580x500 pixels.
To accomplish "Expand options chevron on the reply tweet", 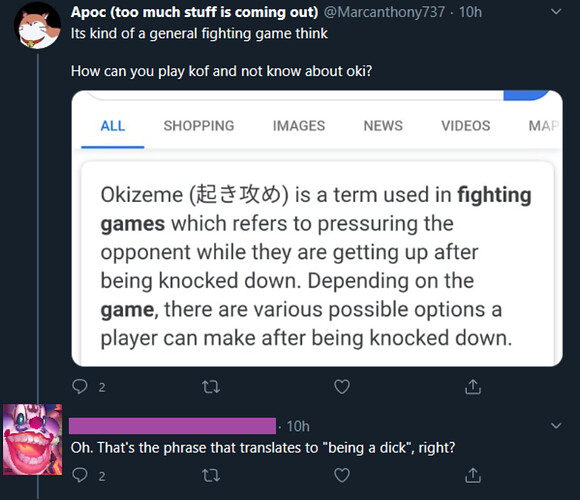I will [556, 426].
